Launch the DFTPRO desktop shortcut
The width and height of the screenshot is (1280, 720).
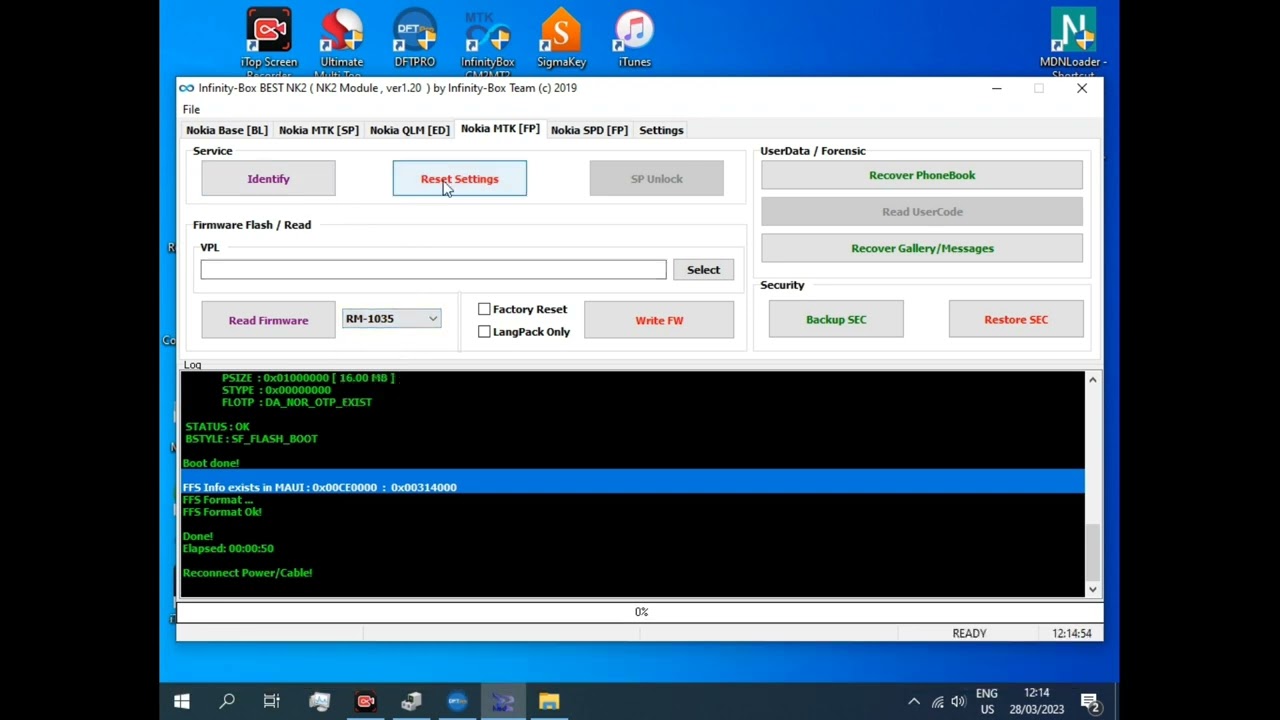(415, 40)
